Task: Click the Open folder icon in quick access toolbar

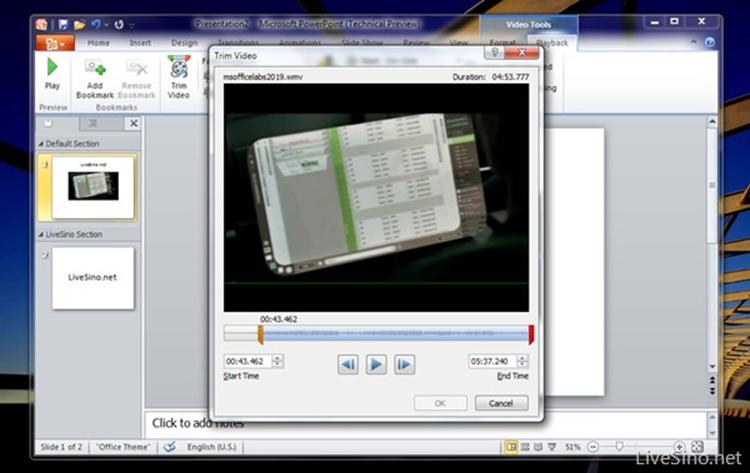Action: click(x=79, y=24)
